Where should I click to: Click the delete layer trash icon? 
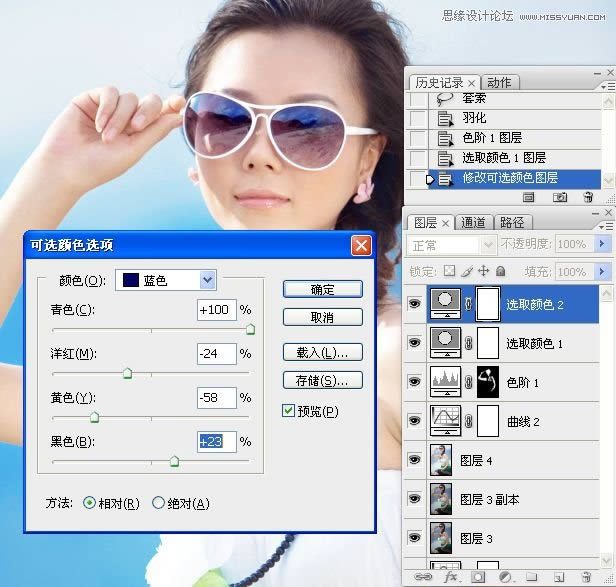[x=587, y=577]
